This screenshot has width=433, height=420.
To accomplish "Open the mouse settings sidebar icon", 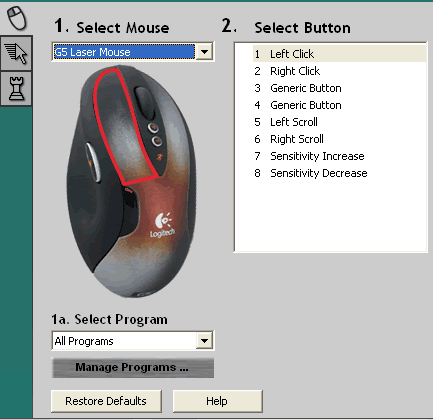I will pyautogui.click(x=17, y=18).
